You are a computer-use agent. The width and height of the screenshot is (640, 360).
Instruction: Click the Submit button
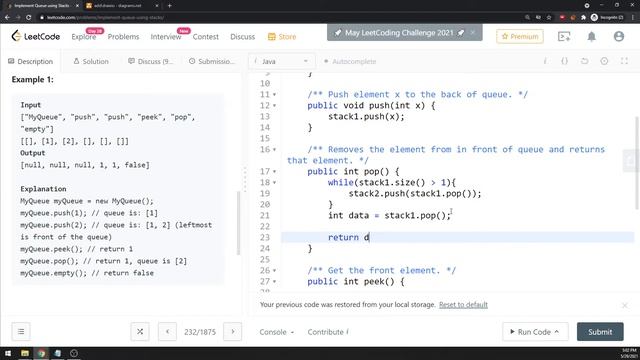point(600,332)
